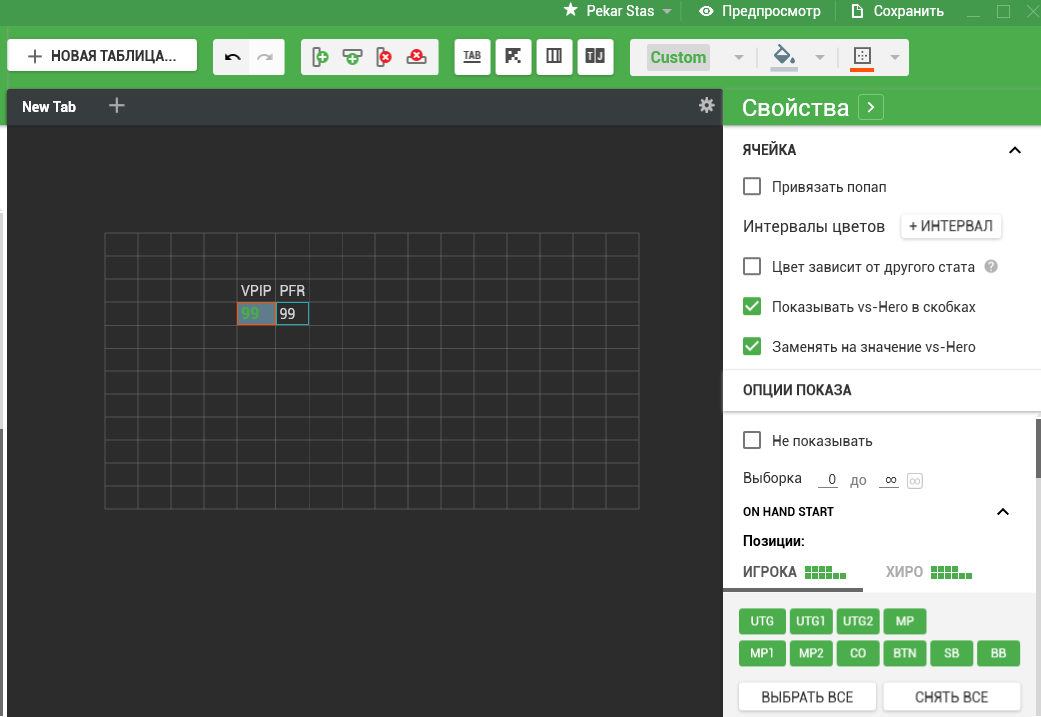1041x717 pixels.
Task: Click the fill color bucket icon
Action: click(x=784, y=57)
